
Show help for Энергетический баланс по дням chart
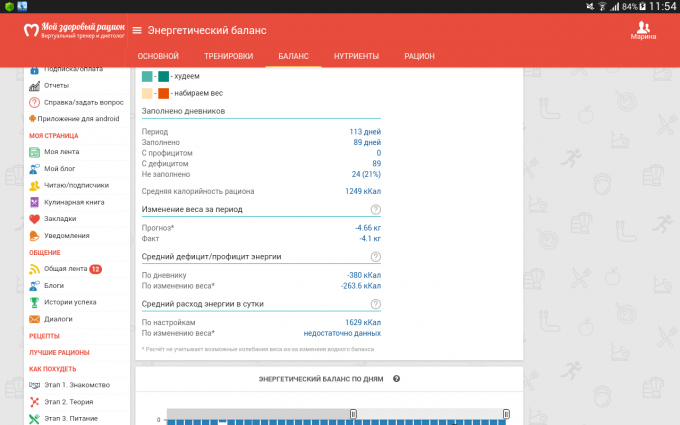(x=396, y=379)
